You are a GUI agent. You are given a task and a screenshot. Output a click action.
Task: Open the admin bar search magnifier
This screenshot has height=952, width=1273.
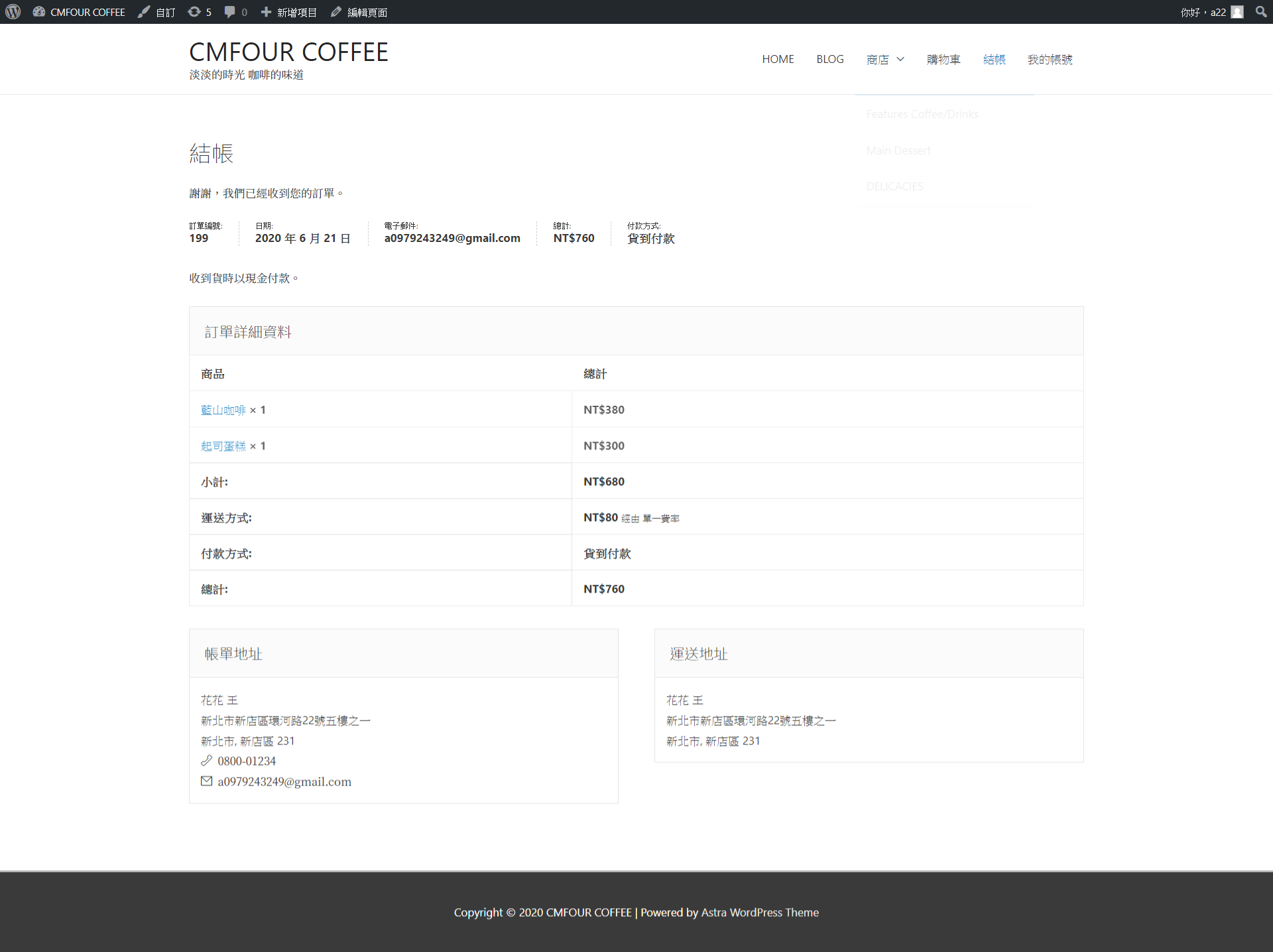pyautogui.click(x=1260, y=12)
